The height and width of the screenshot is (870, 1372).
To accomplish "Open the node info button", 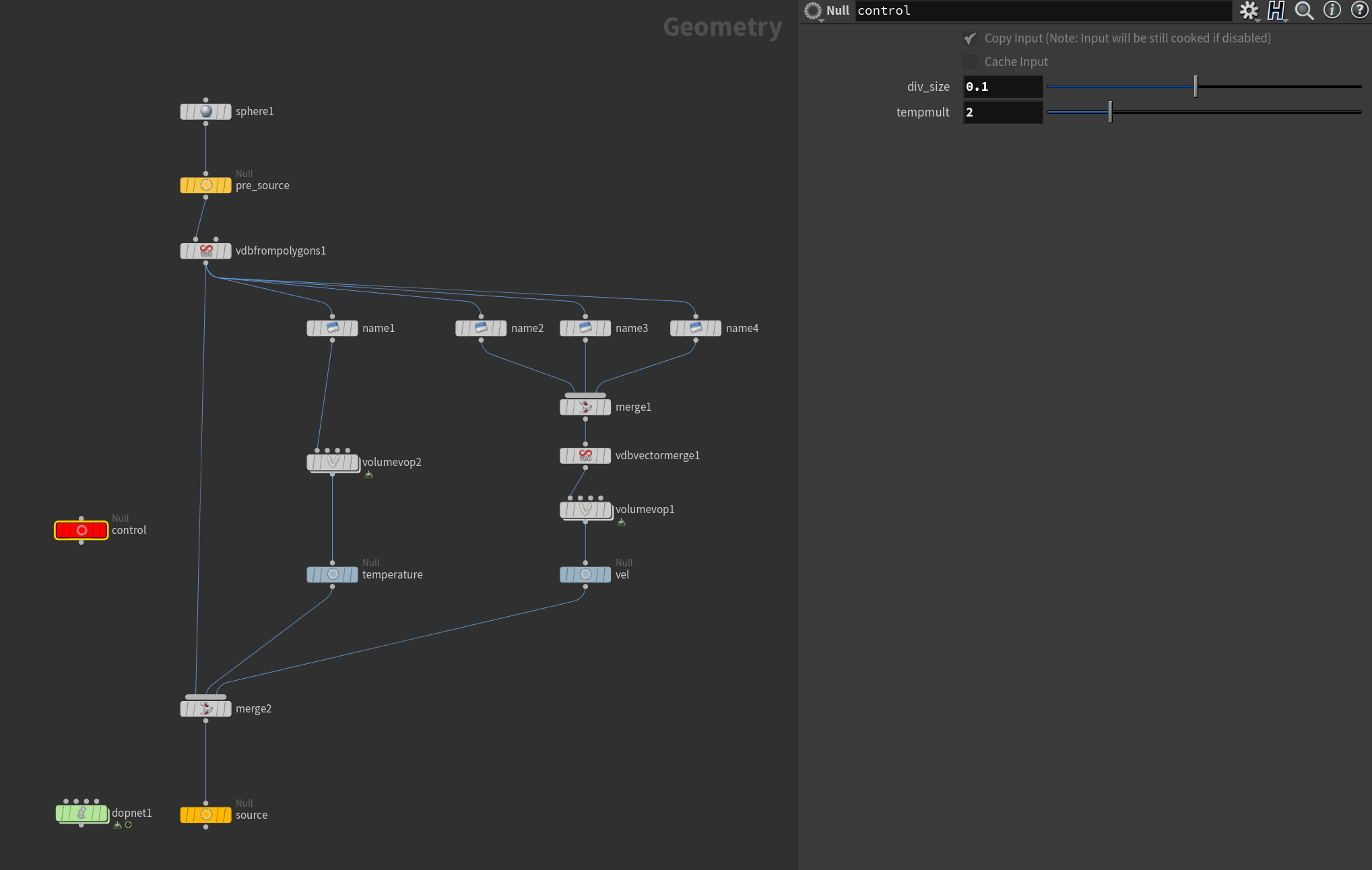I will (x=1332, y=10).
